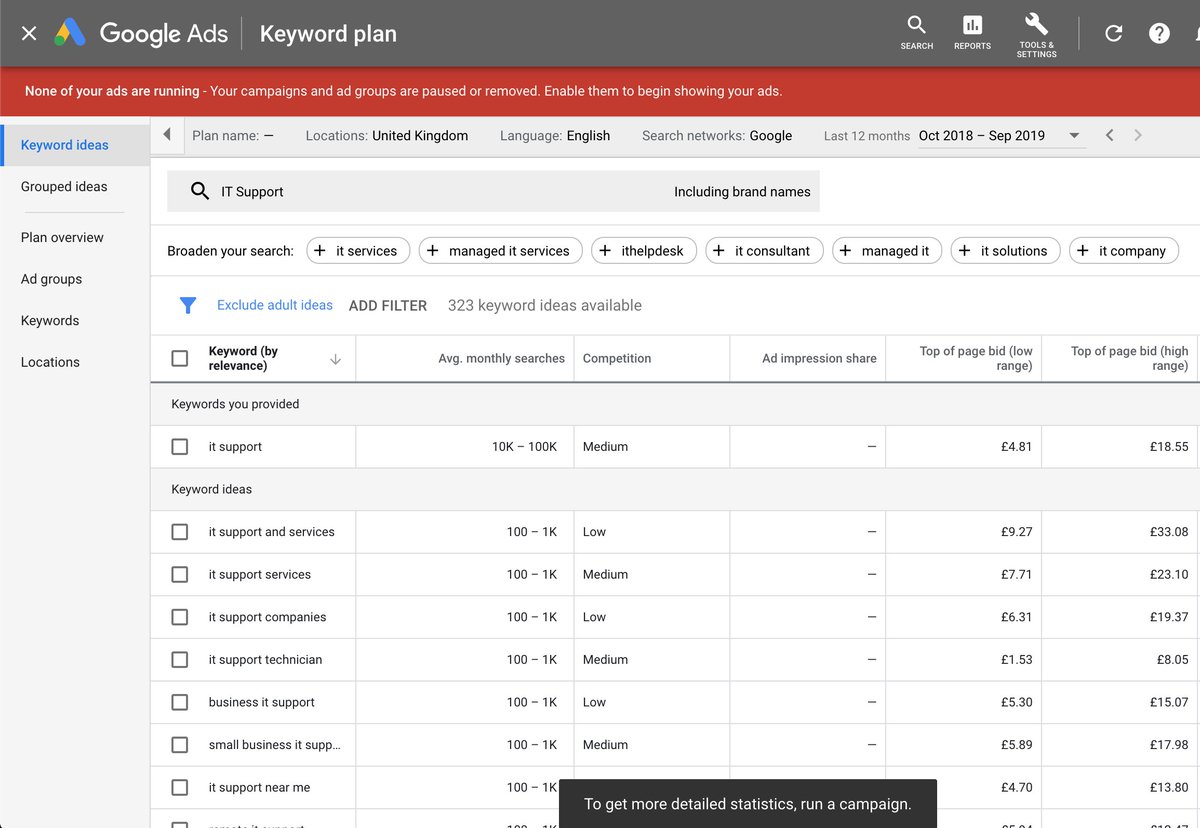Edit the Language: English setting

click(555, 136)
